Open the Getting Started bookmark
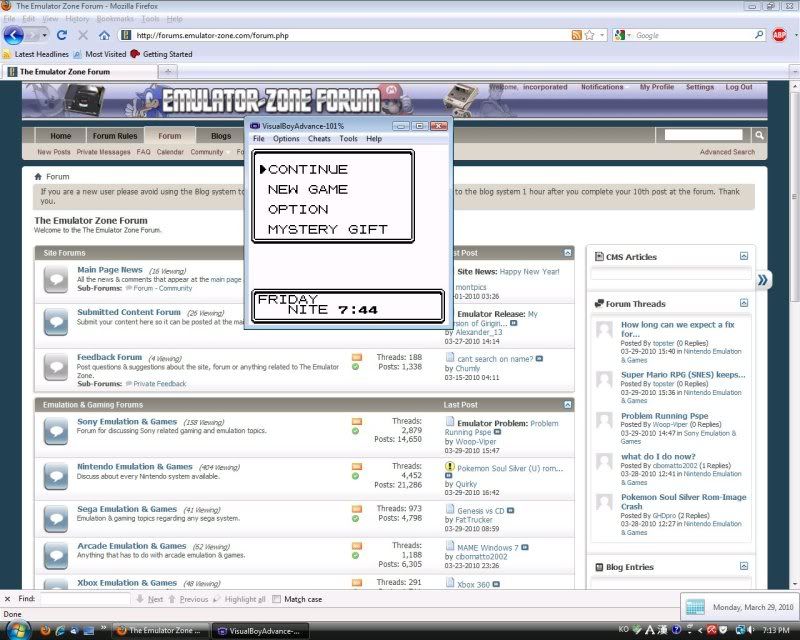Viewport: 800px width, 640px height. coord(162,54)
